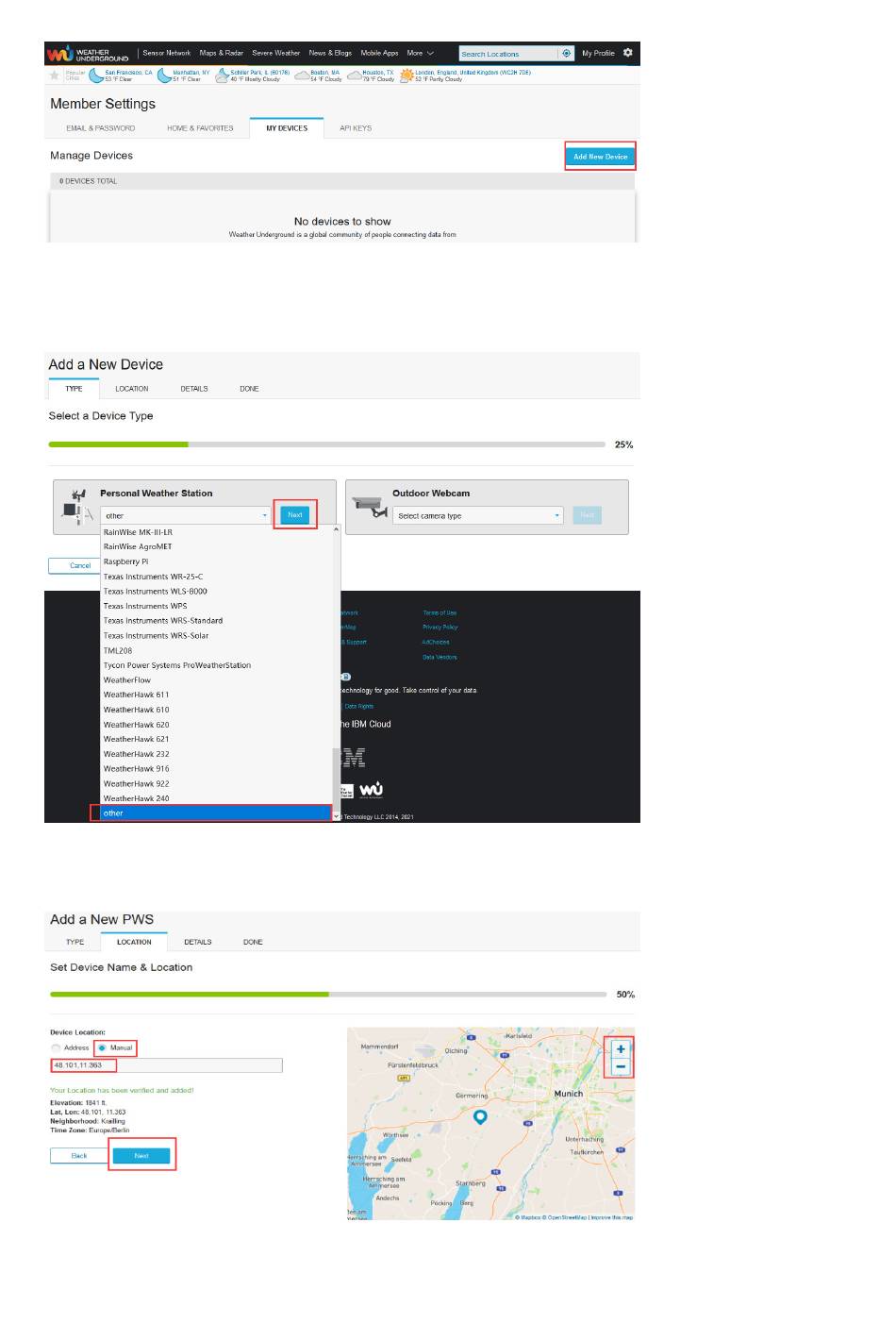Open AdChoices footer link

coord(436,642)
